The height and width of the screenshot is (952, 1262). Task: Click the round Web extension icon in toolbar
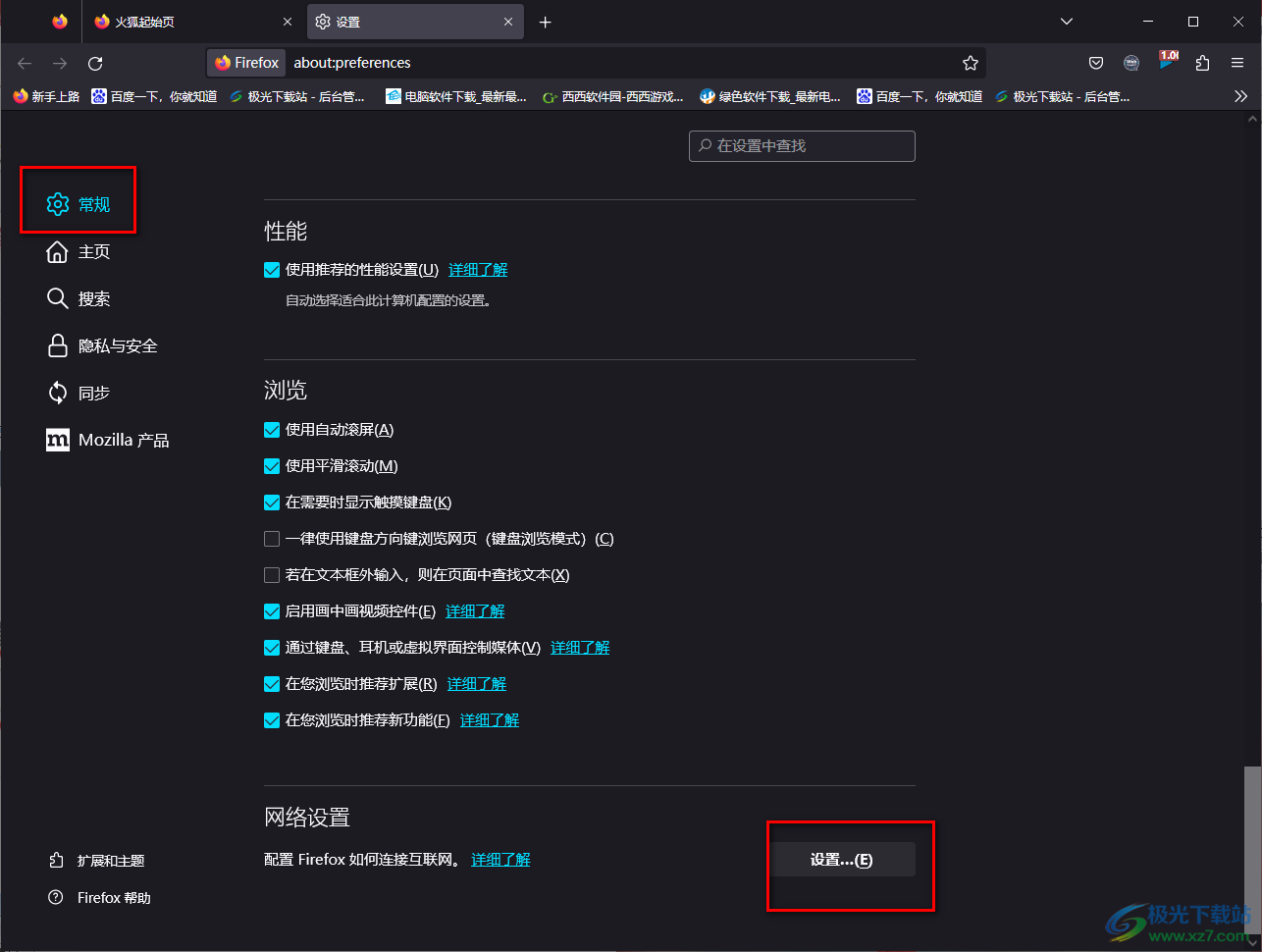click(x=1131, y=63)
